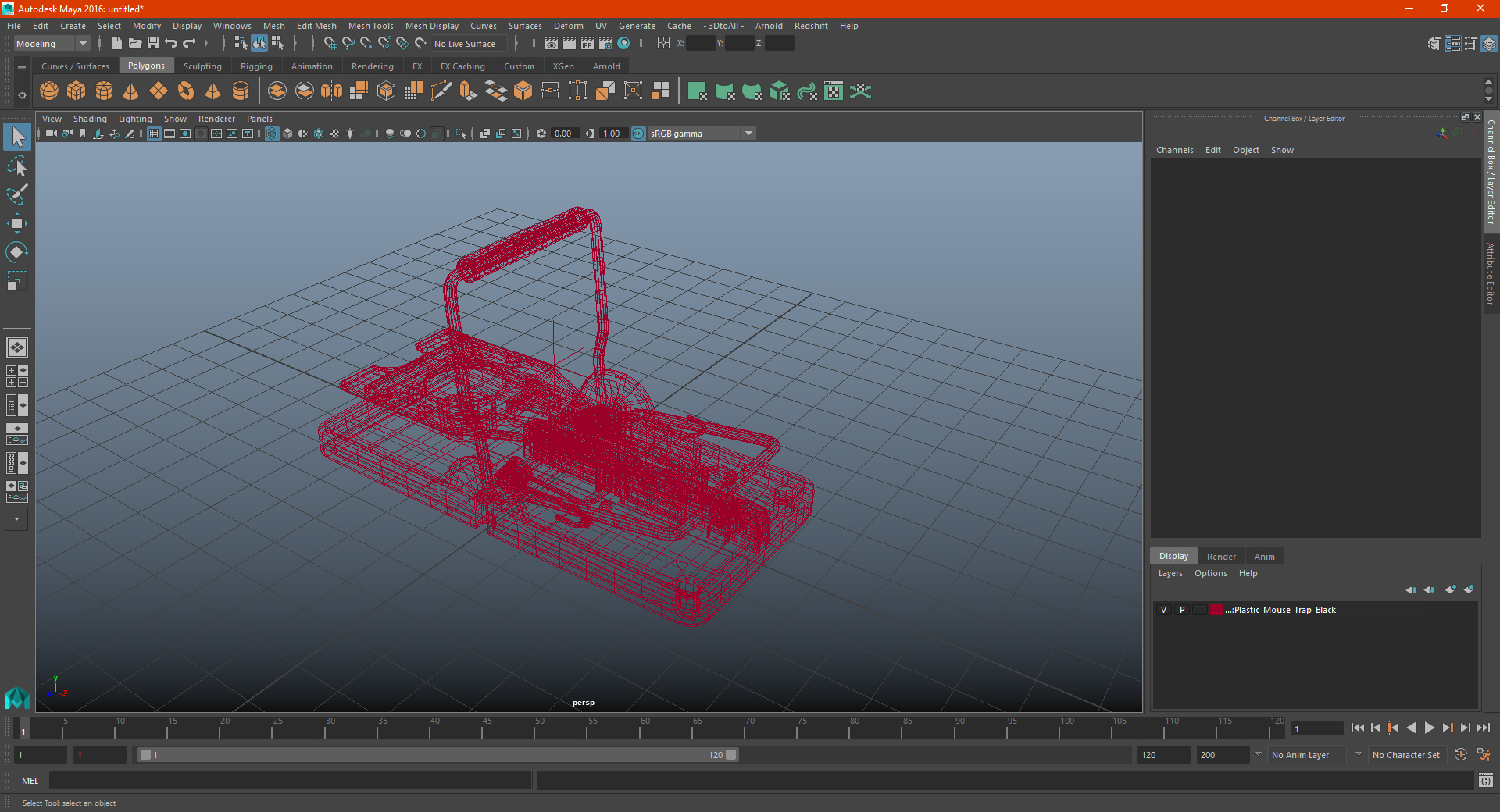Toggle visibility V of Plastic_Mouse_Trap_Black layer
Screen dimensions: 1500x812
1163,610
